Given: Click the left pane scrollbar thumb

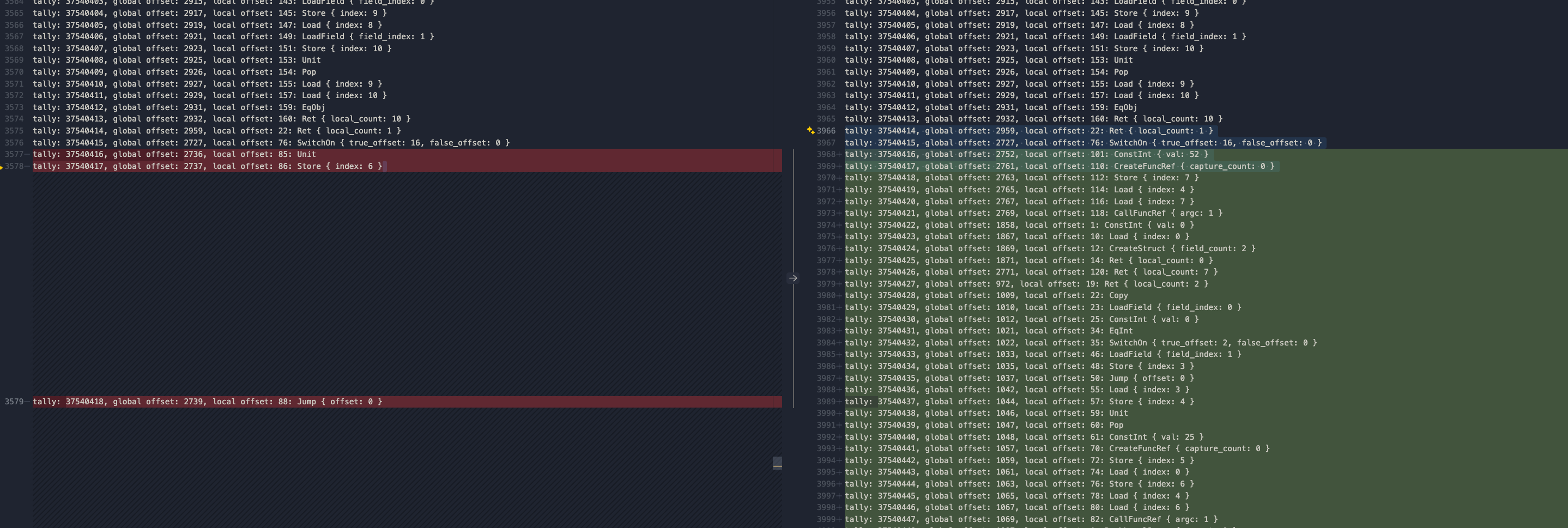Looking at the screenshot, I should point(777,463).
